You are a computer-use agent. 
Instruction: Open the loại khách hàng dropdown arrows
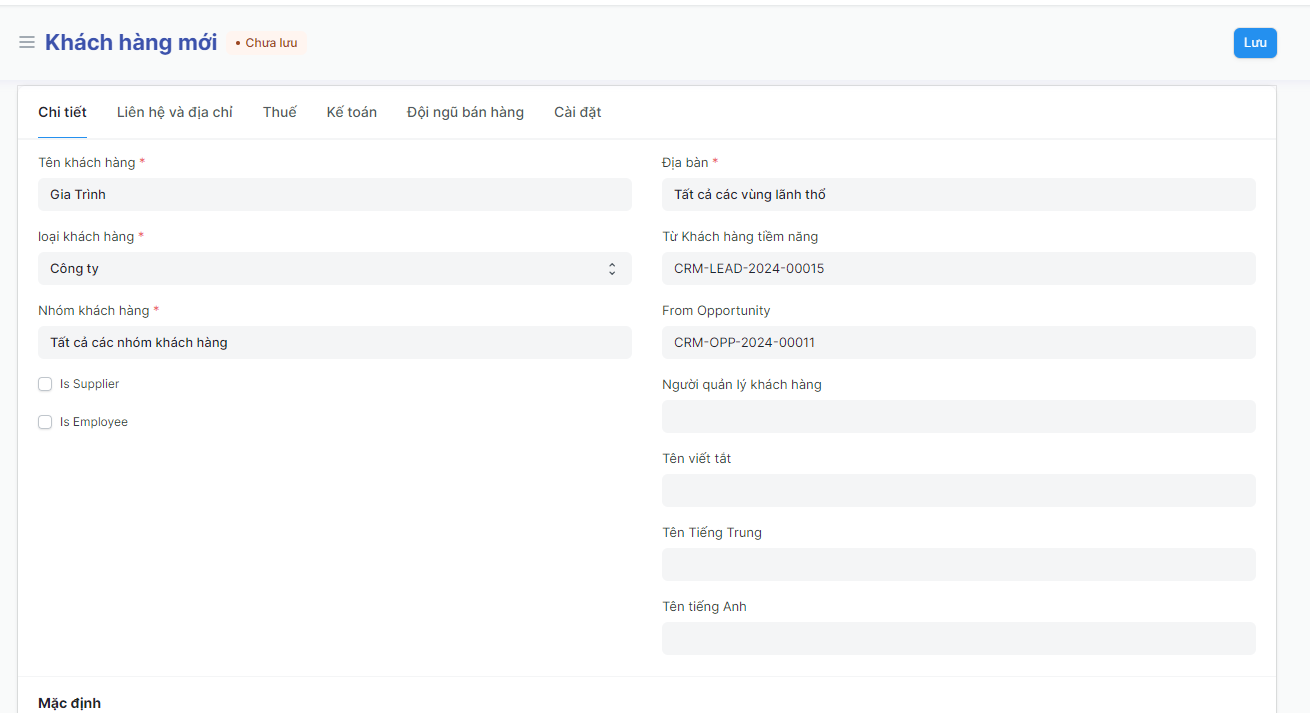pyautogui.click(x=612, y=269)
